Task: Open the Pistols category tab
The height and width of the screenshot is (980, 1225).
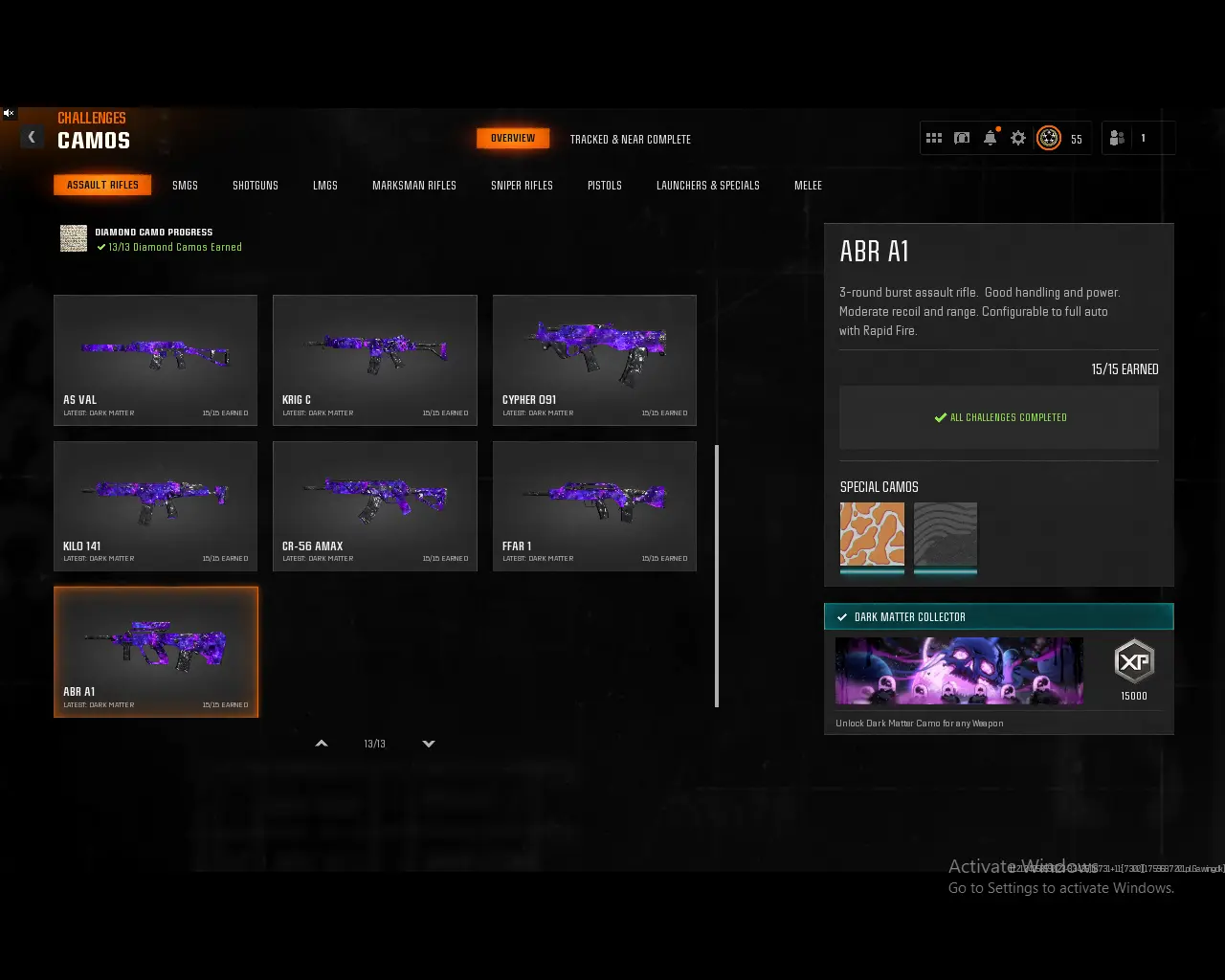Action: 605,186
